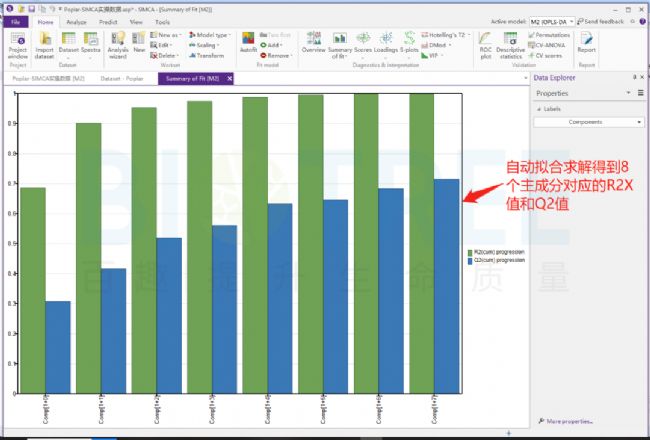
Task: Expand the Properties header arrow
Action: pos(629,93)
